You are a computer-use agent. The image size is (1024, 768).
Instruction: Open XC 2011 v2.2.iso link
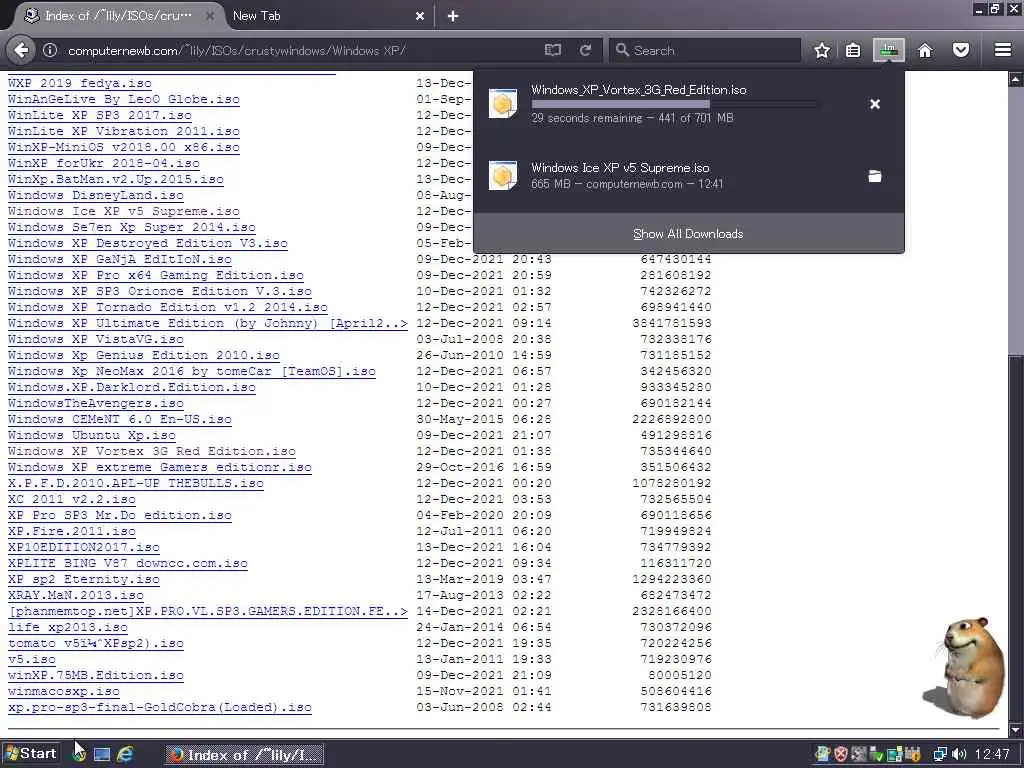(72, 499)
